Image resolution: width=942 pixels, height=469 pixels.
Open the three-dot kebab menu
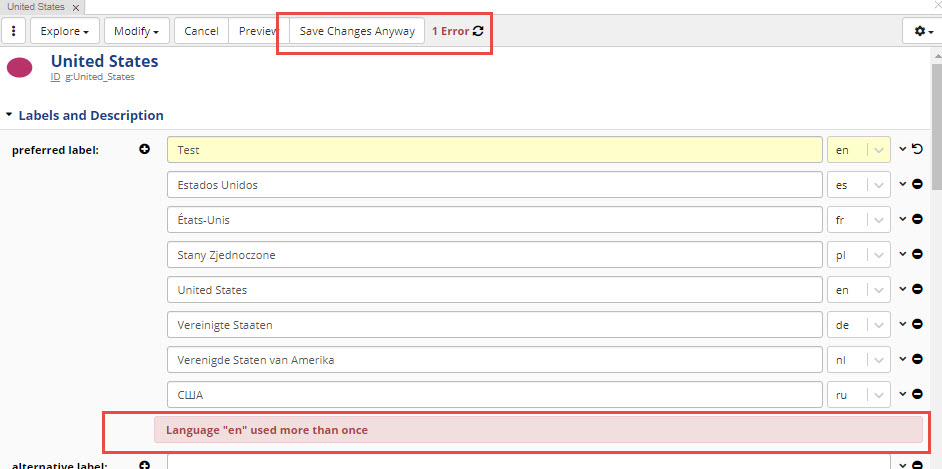tap(14, 31)
